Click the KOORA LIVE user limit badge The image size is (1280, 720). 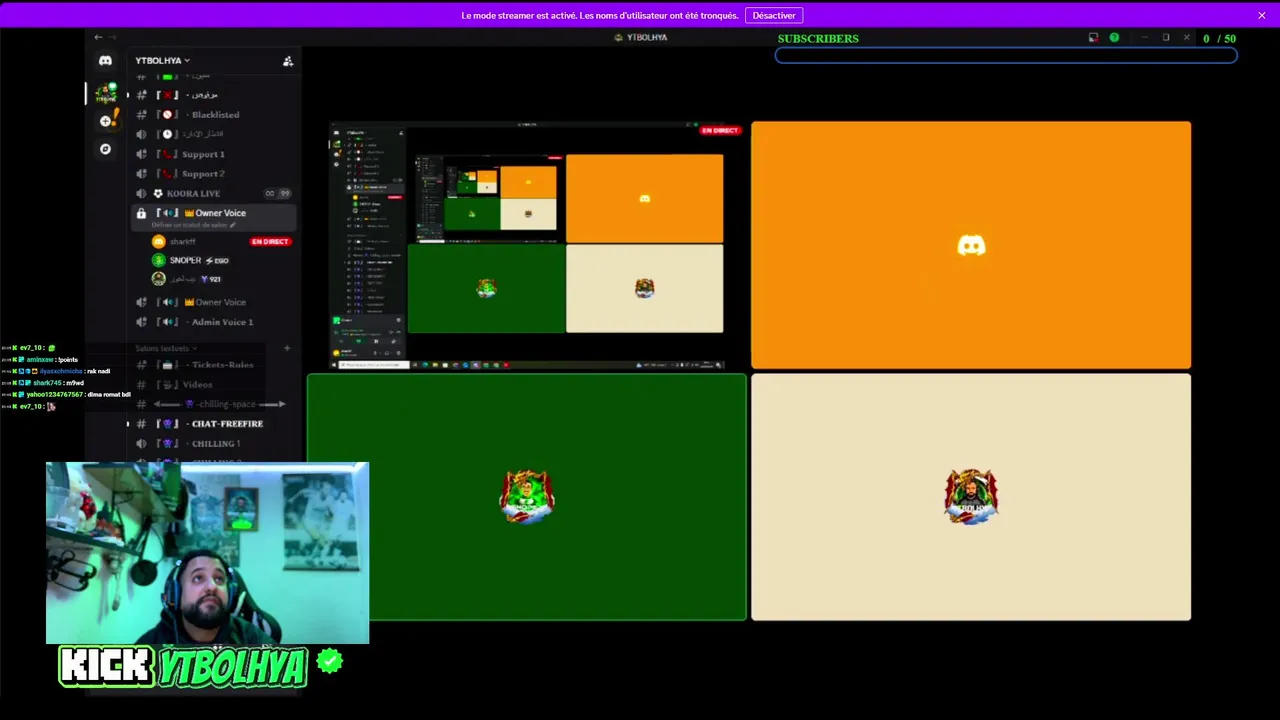click(x=277, y=193)
